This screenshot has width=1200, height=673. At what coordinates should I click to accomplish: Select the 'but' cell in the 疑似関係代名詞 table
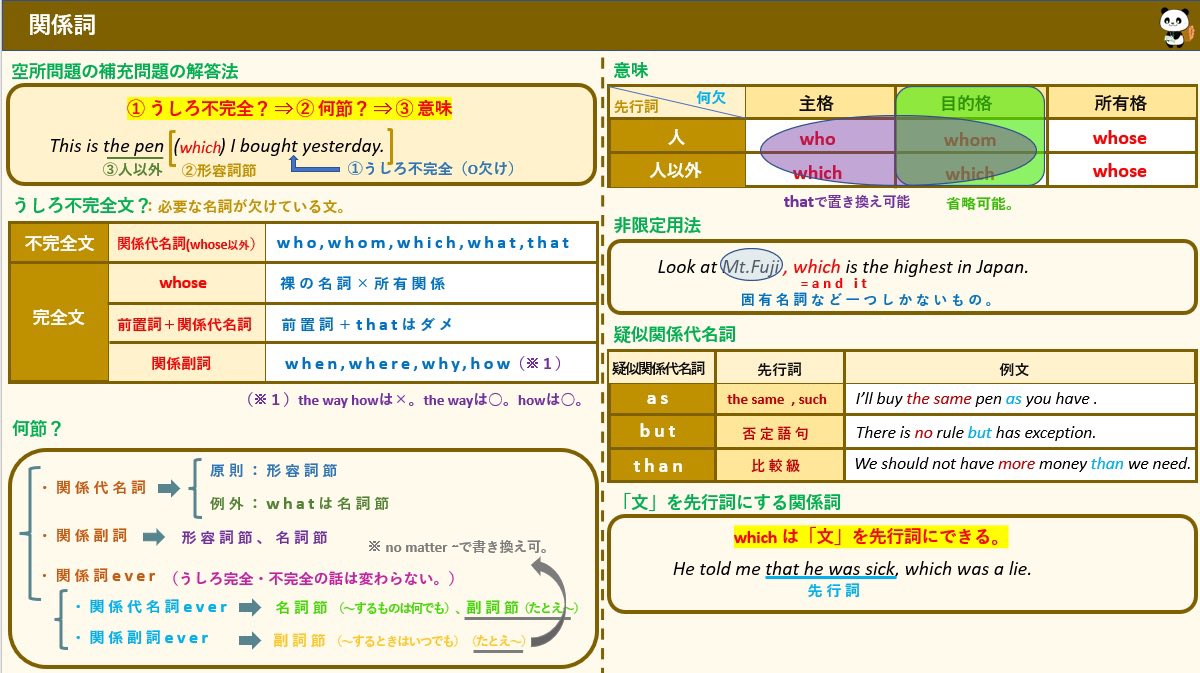(x=662, y=432)
